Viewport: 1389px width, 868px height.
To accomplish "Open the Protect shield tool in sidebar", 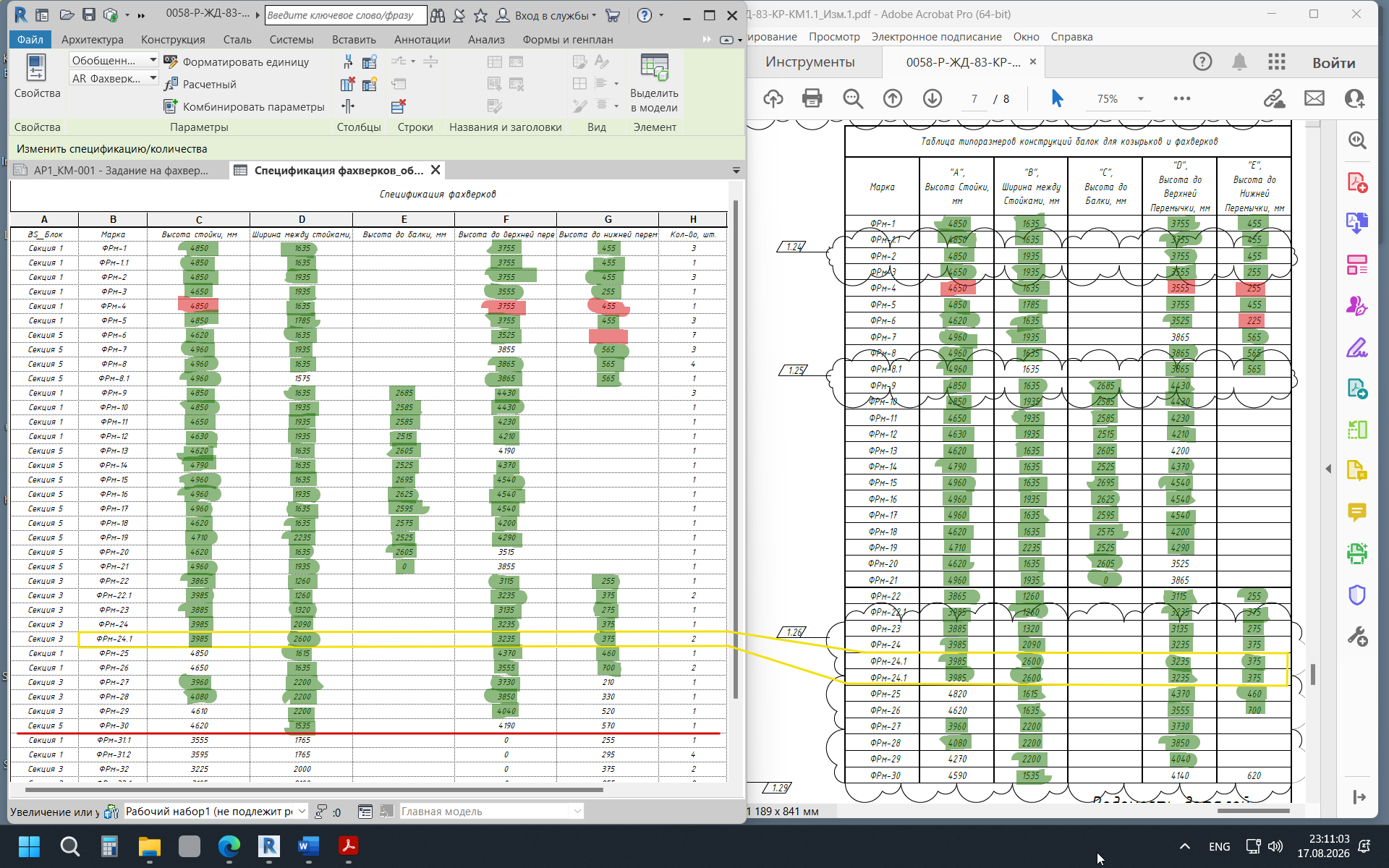I will click(x=1356, y=595).
